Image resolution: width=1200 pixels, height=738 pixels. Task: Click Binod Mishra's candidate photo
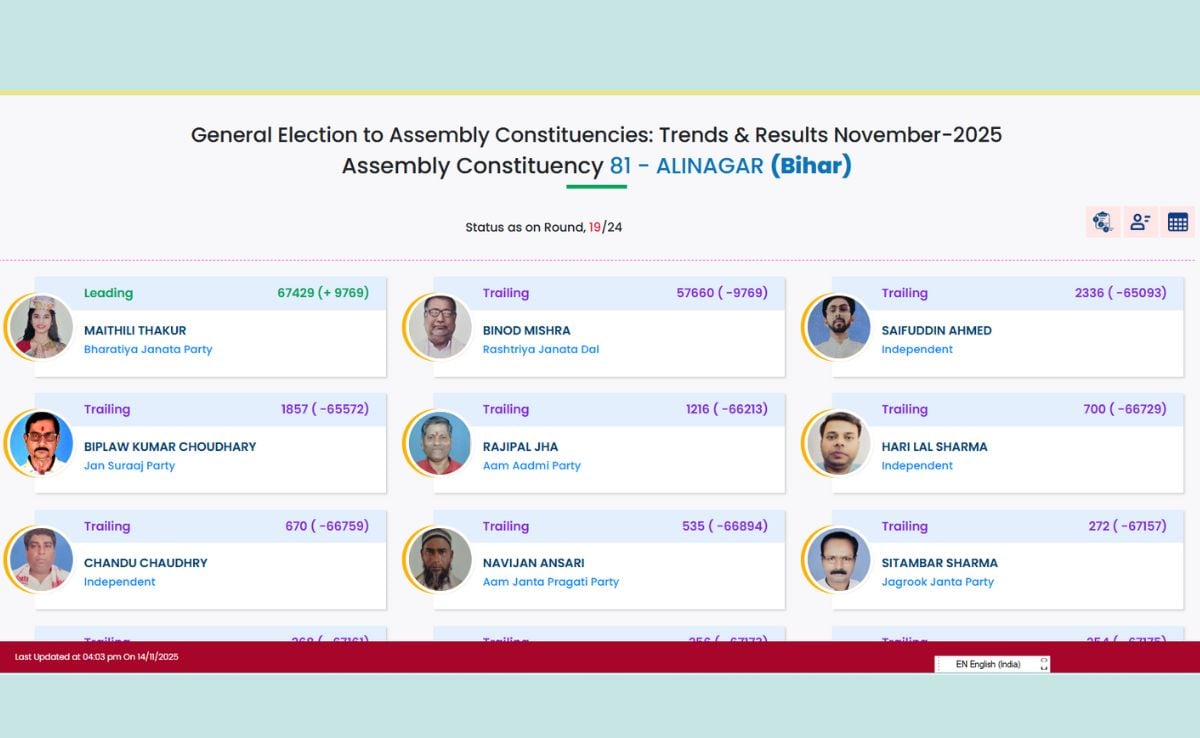[x=440, y=327]
